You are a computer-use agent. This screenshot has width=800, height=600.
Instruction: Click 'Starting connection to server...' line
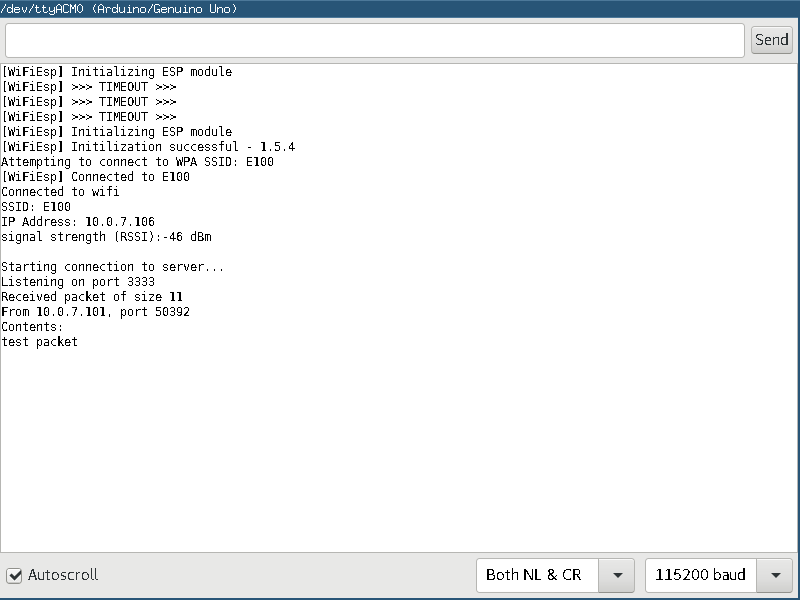pos(113,267)
